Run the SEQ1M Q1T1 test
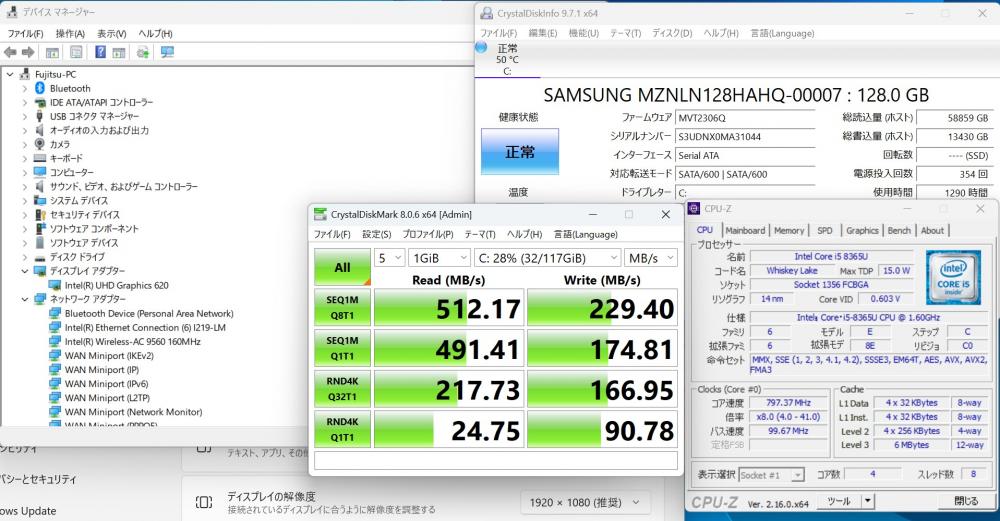 tap(342, 348)
